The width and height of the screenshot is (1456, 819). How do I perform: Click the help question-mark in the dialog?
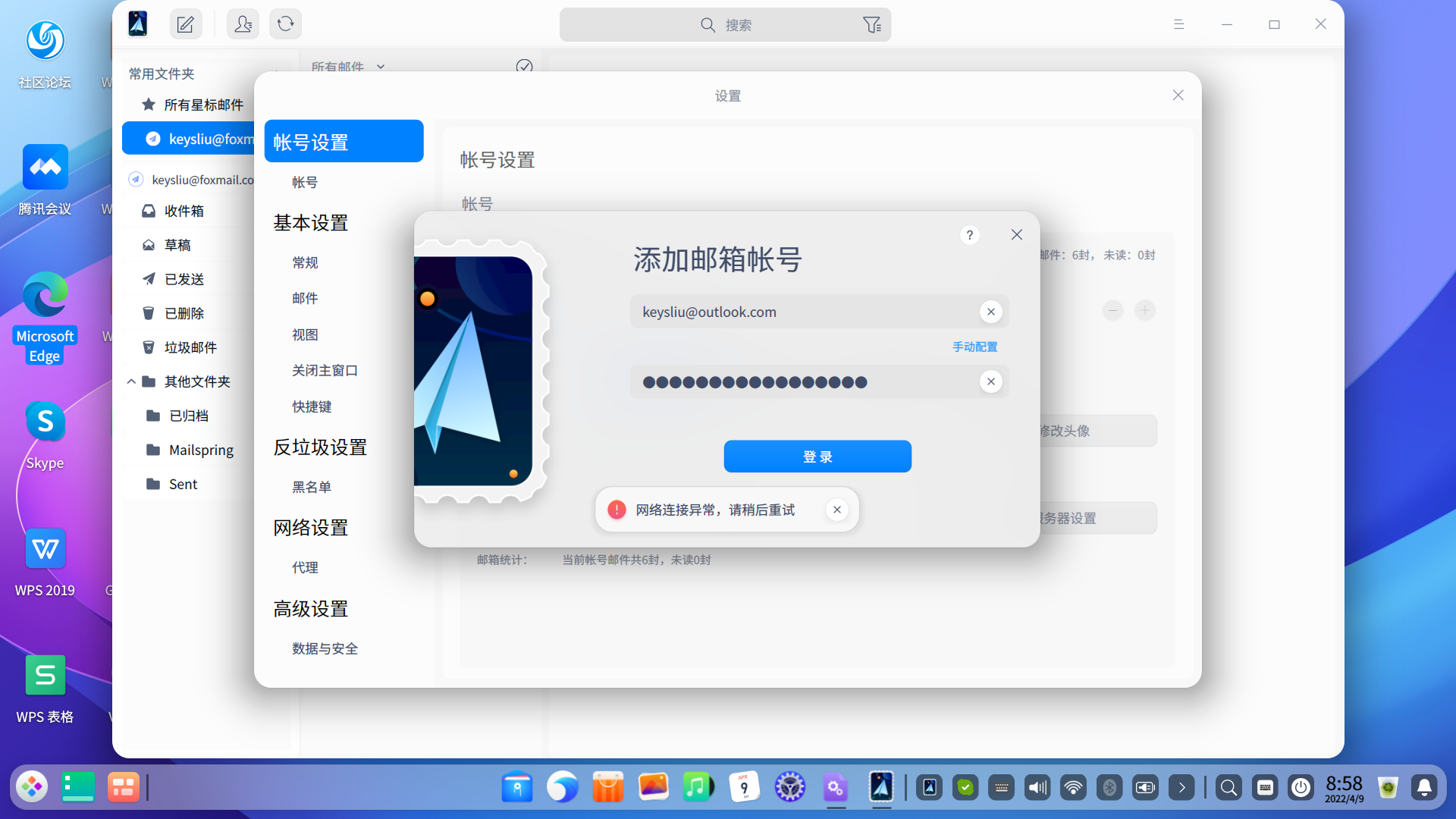point(969,235)
